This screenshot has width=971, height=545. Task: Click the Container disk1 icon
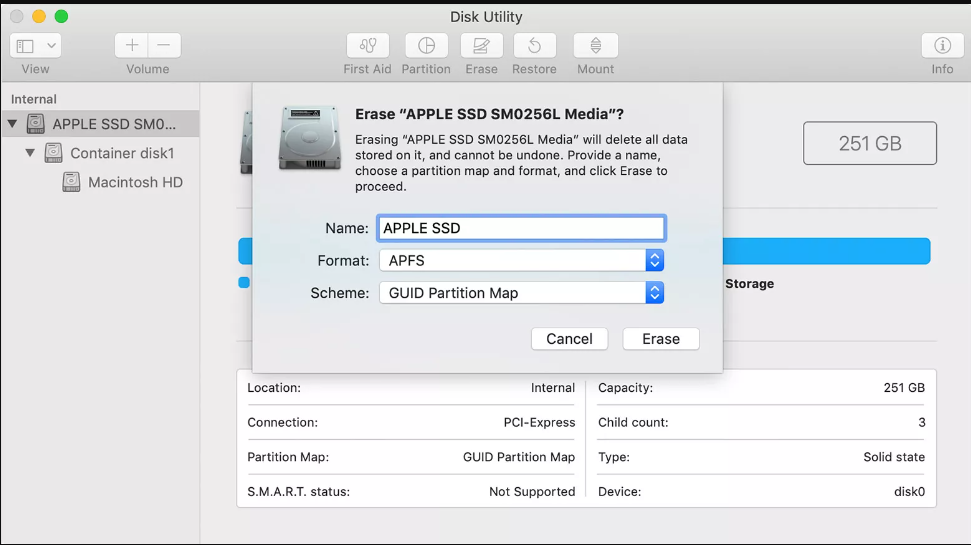54,153
